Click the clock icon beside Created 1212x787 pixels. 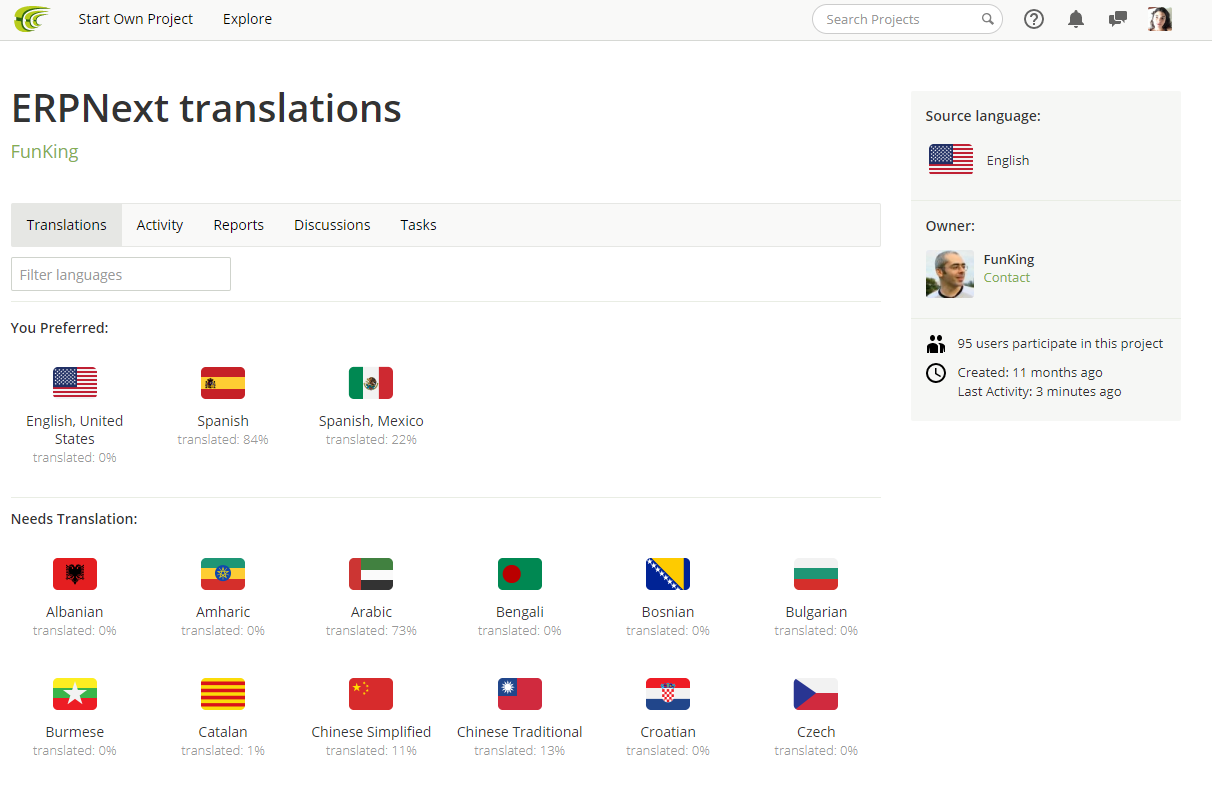coord(936,373)
